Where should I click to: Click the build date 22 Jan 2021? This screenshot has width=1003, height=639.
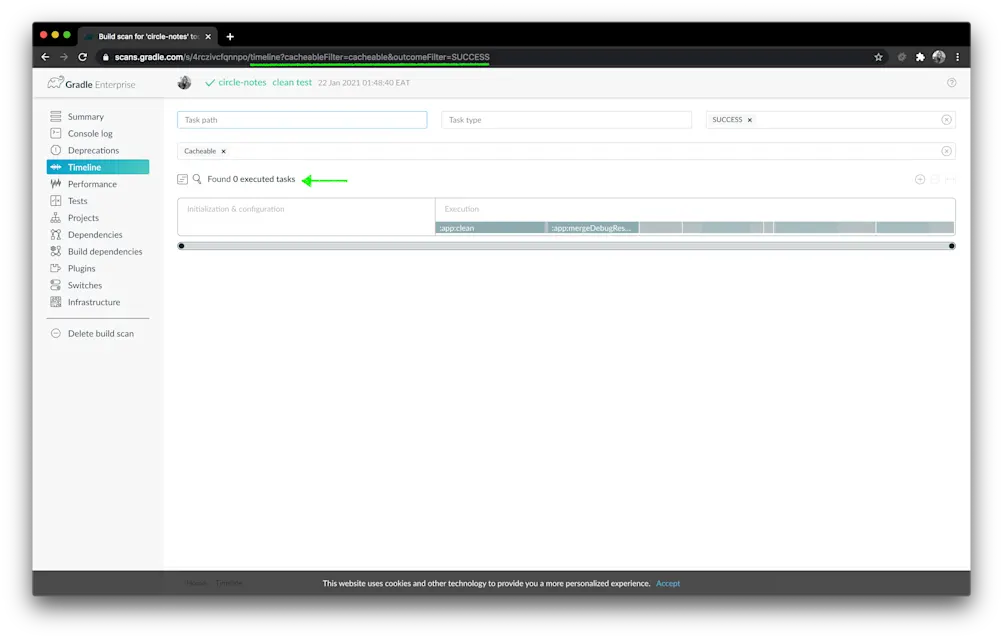(363, 83)
